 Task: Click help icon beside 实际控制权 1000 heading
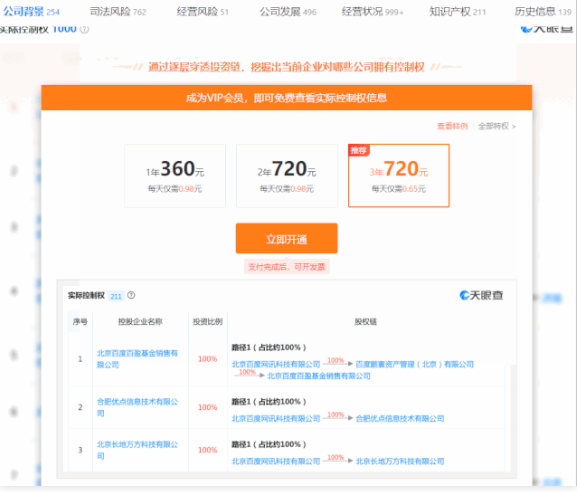pos(84,29)
